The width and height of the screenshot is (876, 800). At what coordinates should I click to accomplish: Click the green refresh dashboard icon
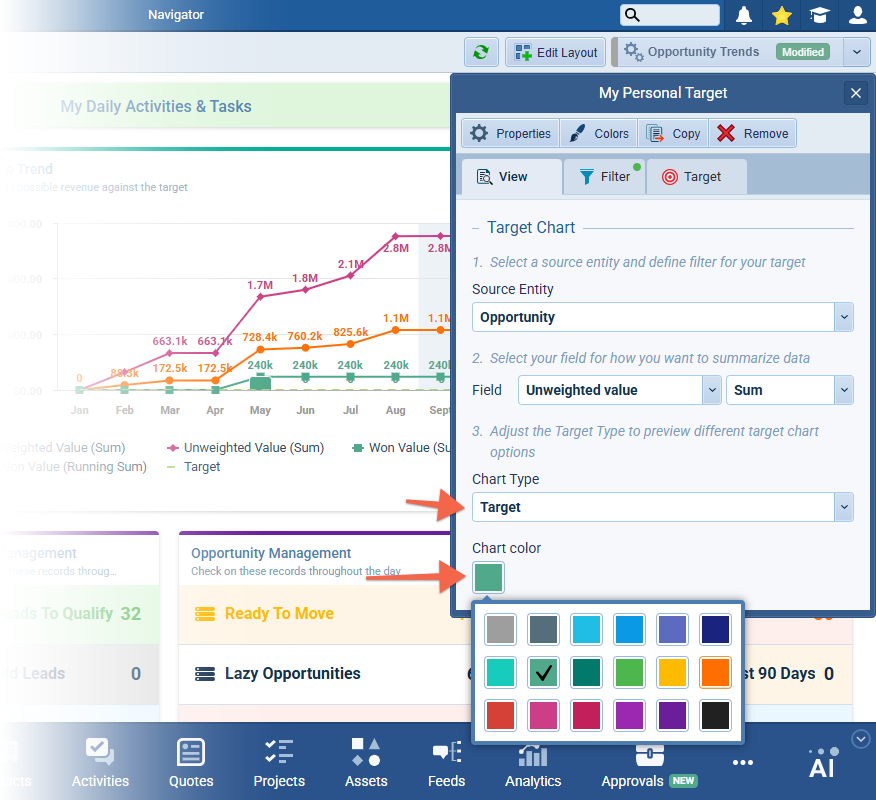tap(481, 52)
